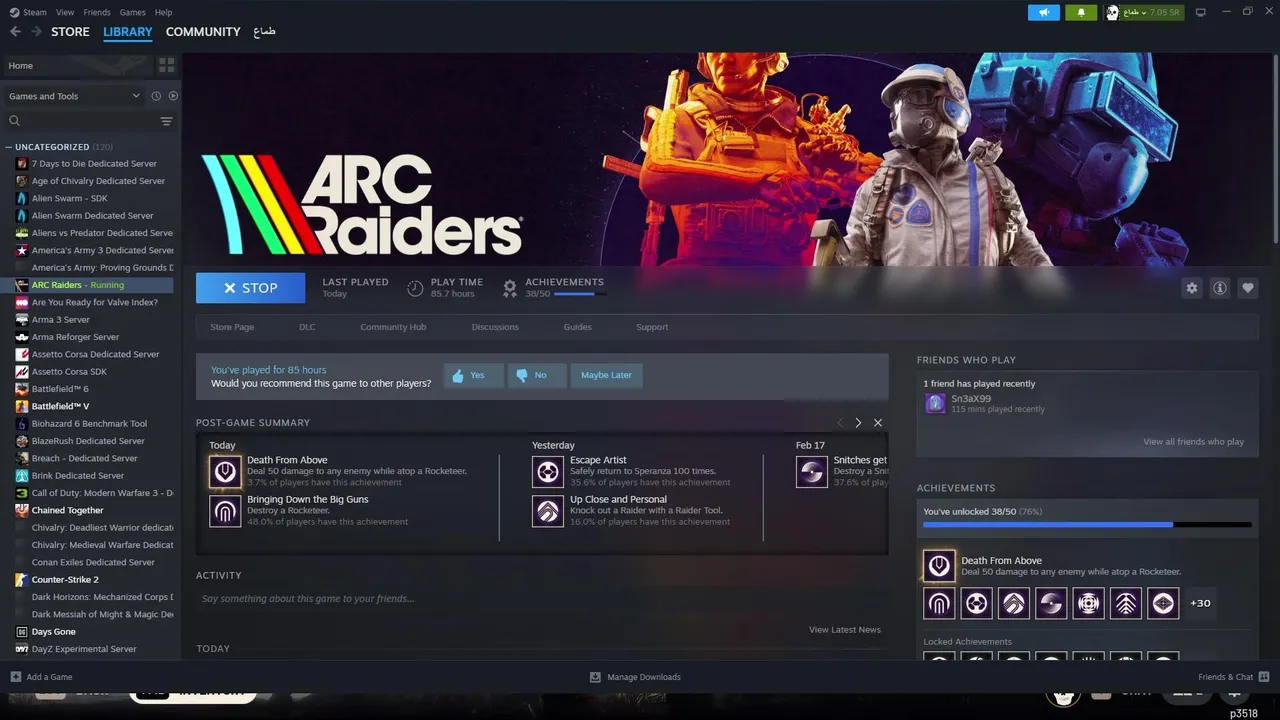Open the DLC tab
Image resolution: width=1280 pixels, height=720 pixels.
[x=307, y=327]
